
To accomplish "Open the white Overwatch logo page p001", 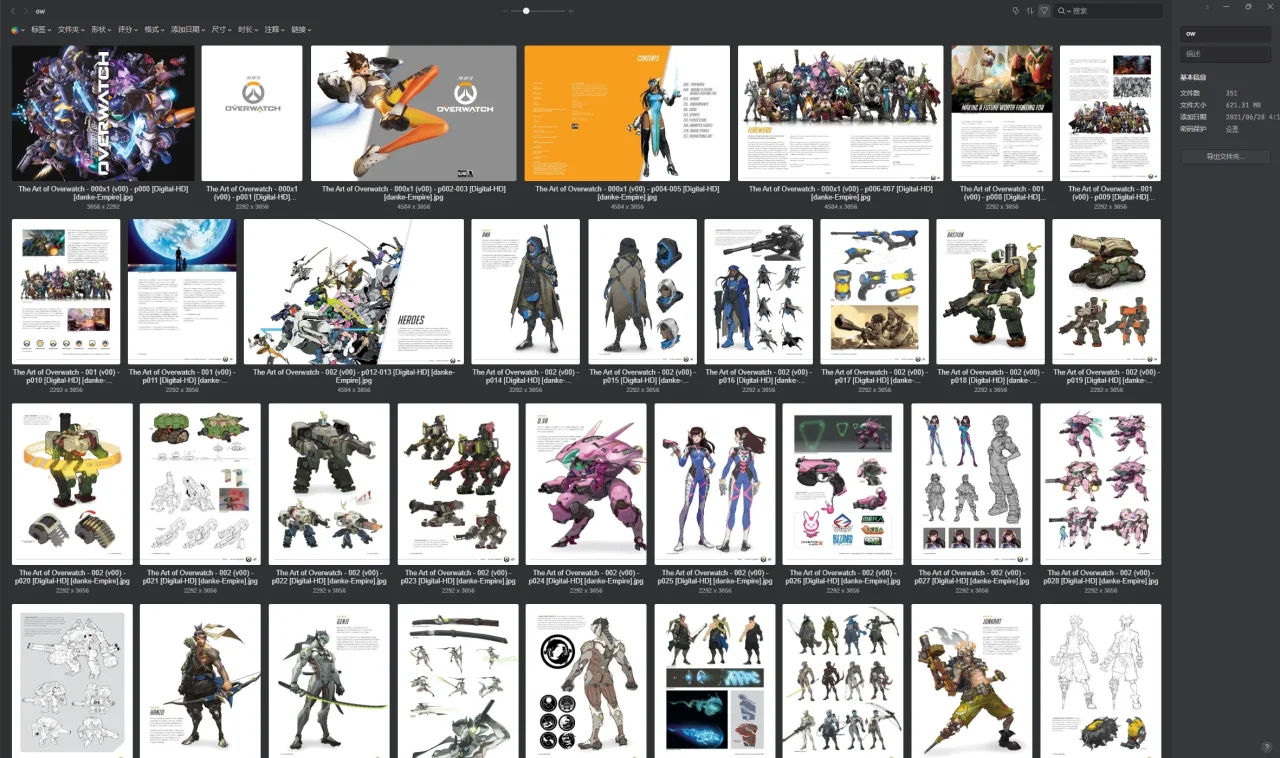I will [x=252, y=113].
